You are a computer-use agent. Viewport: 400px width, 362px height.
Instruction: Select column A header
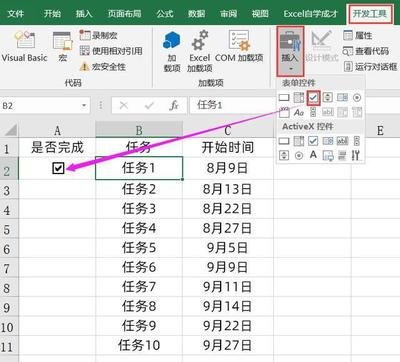57,130
